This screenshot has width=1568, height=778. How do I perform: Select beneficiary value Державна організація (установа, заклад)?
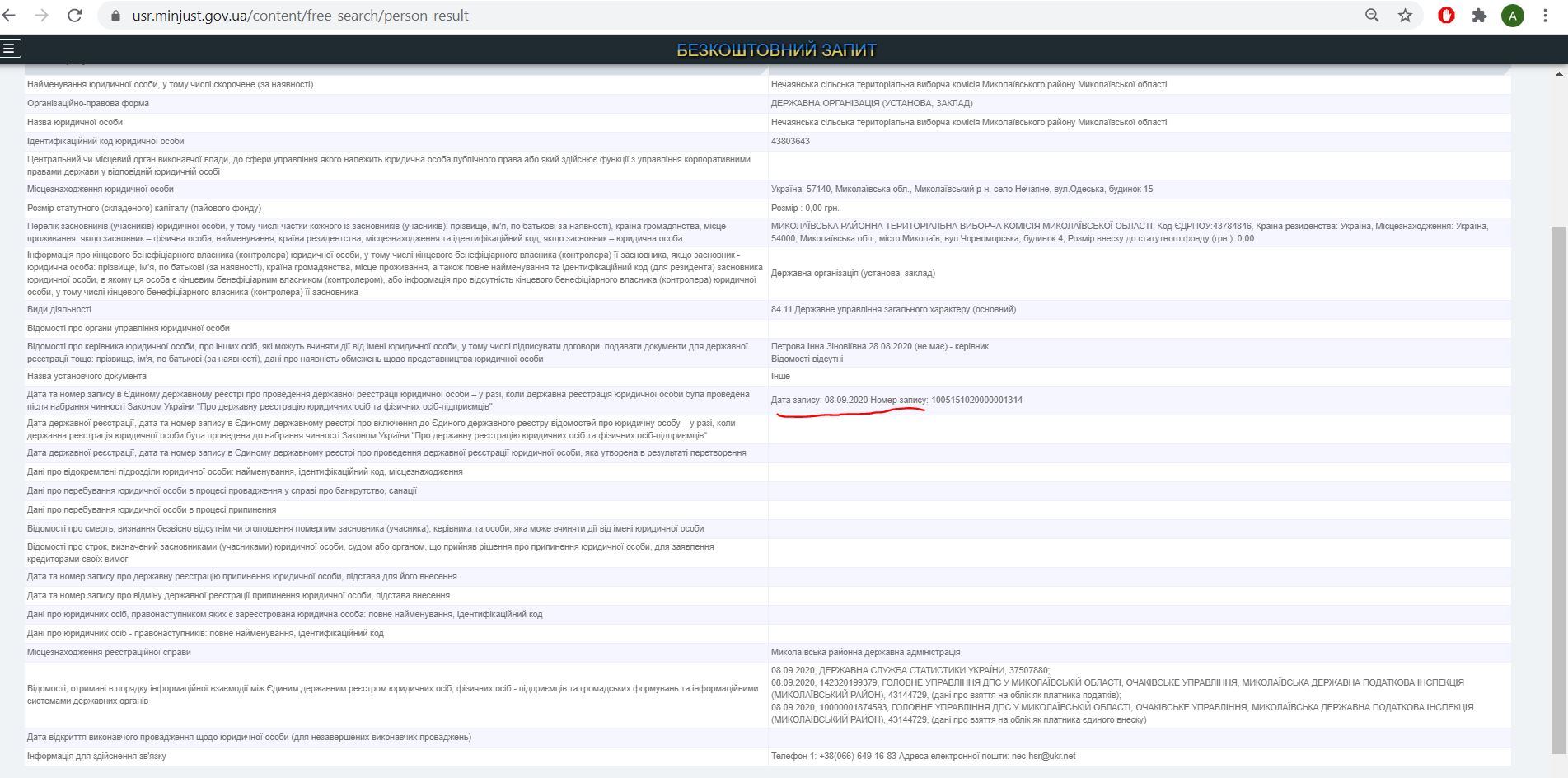pyautogui.click(x=853, y=273)
